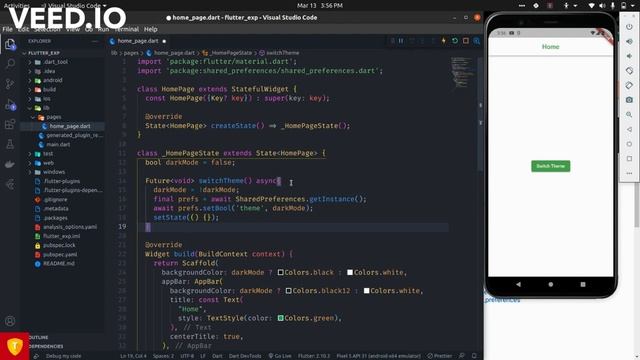Activate emulator zoom magnifier

click(x=629, y=115)
